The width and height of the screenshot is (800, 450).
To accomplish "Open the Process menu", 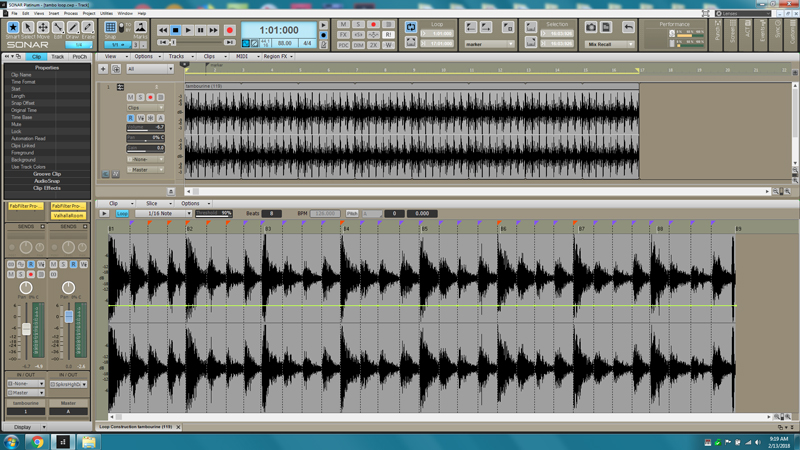I will [x=71, y=13].
